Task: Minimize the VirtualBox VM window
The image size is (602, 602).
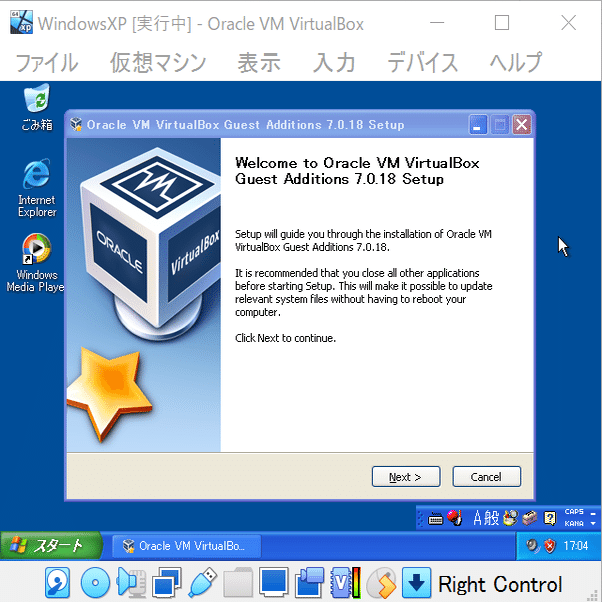Action: pos(437,23)
